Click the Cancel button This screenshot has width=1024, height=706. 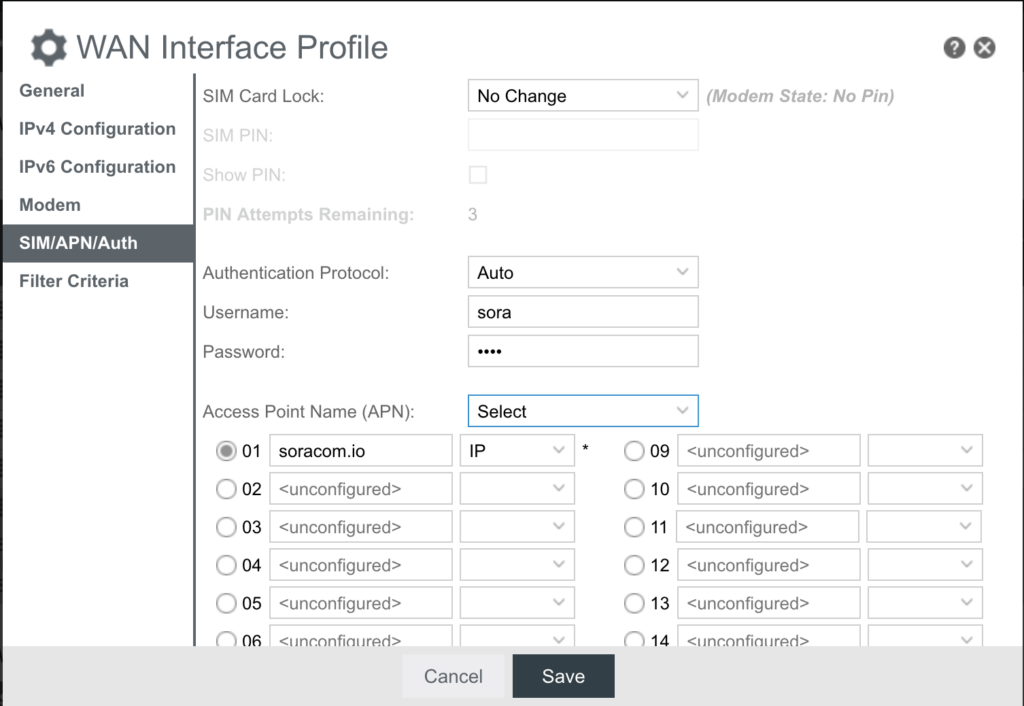[453, 676]
